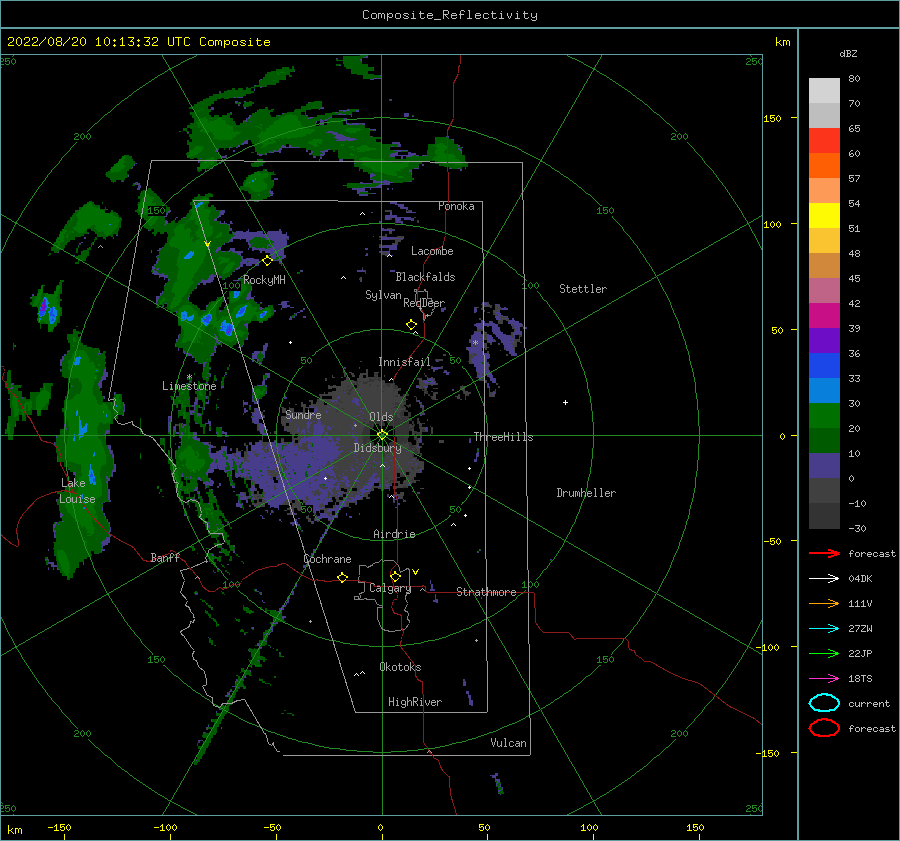Click the current legend label text
The width and height of the screenshot is (900, 841).
[x=869, y=703]
